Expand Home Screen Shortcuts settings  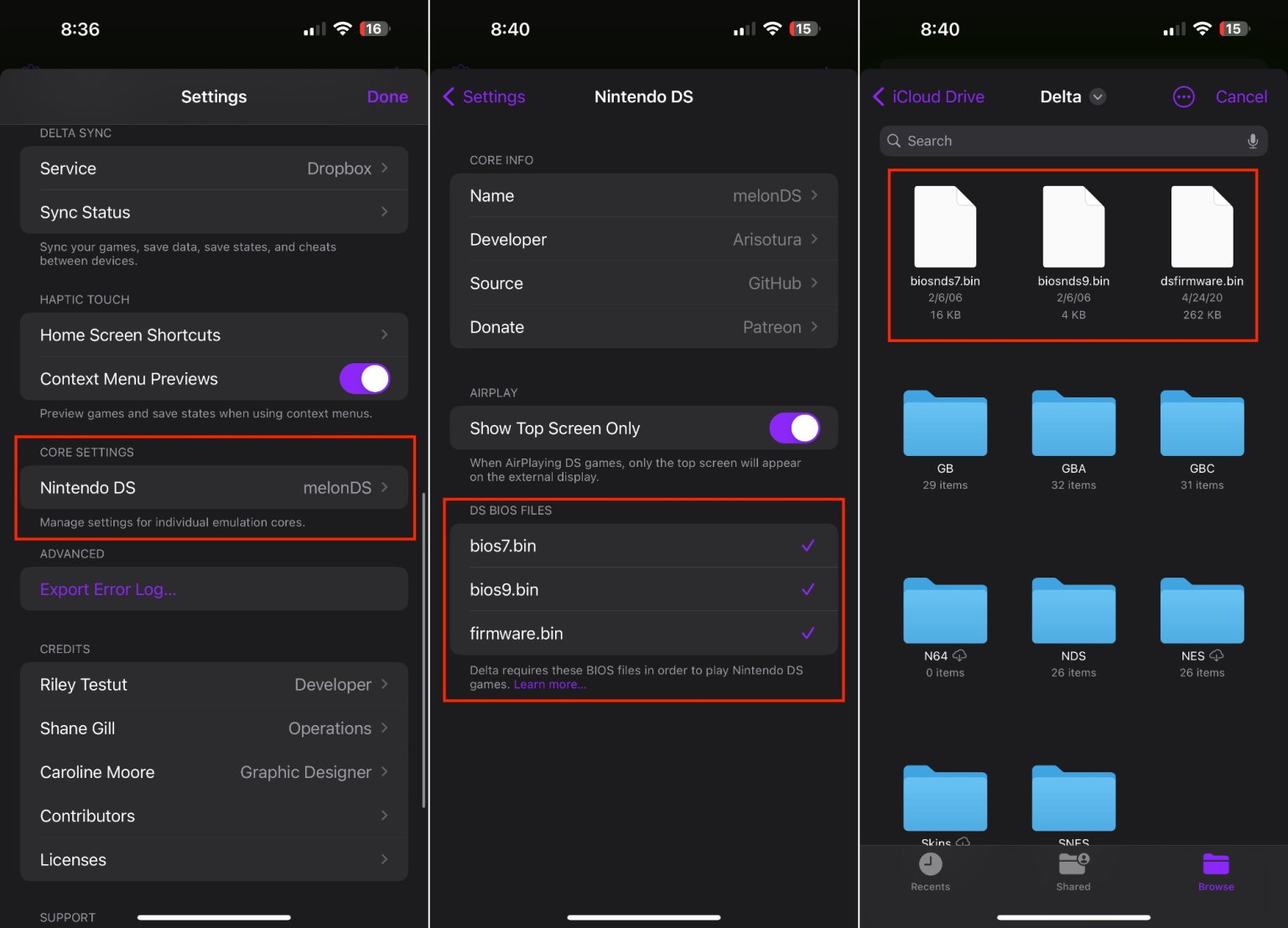pos(214,334)
